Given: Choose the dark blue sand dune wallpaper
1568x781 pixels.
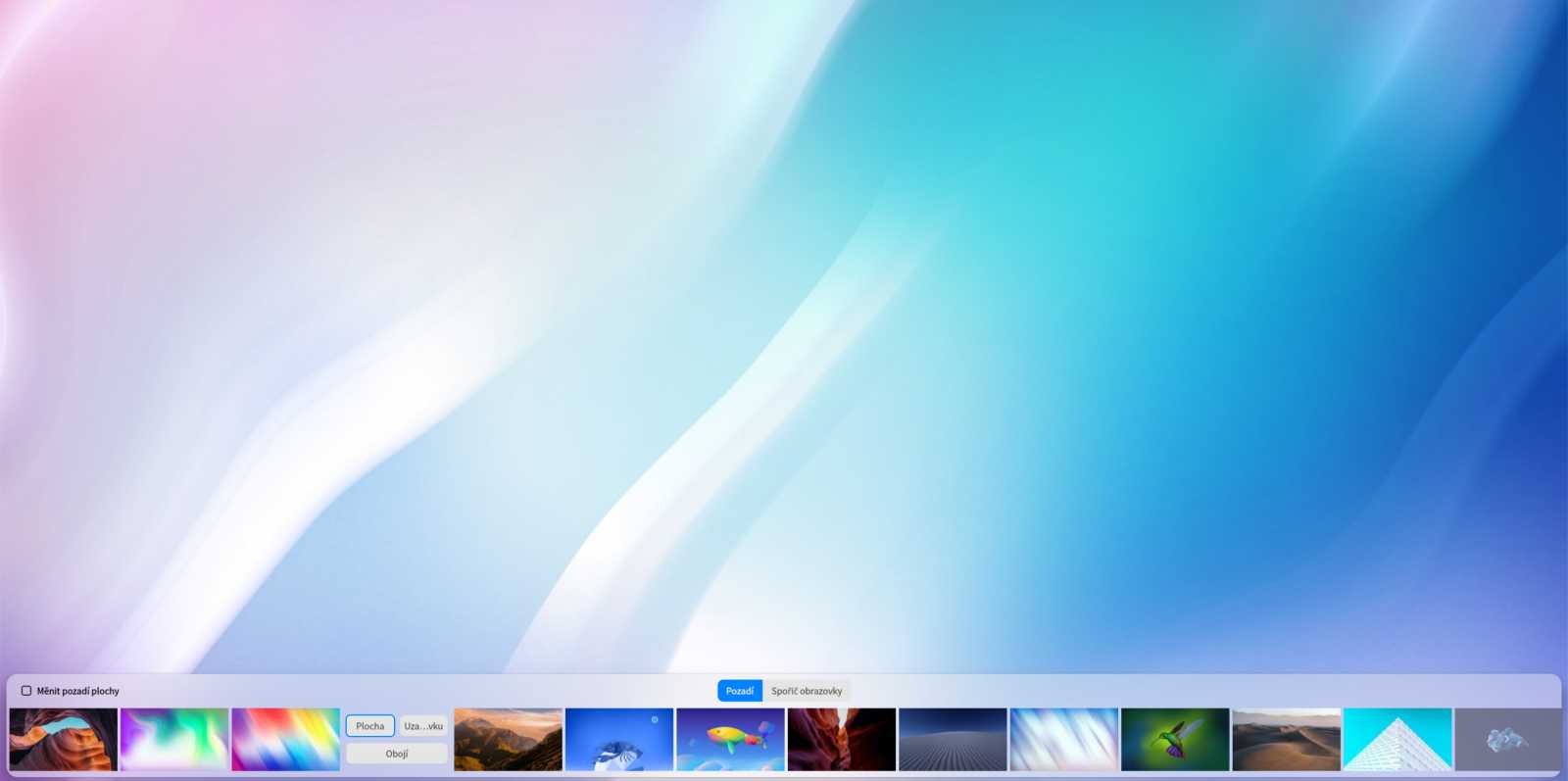Looking at the screenshot, I should click(x=953, y=740).
